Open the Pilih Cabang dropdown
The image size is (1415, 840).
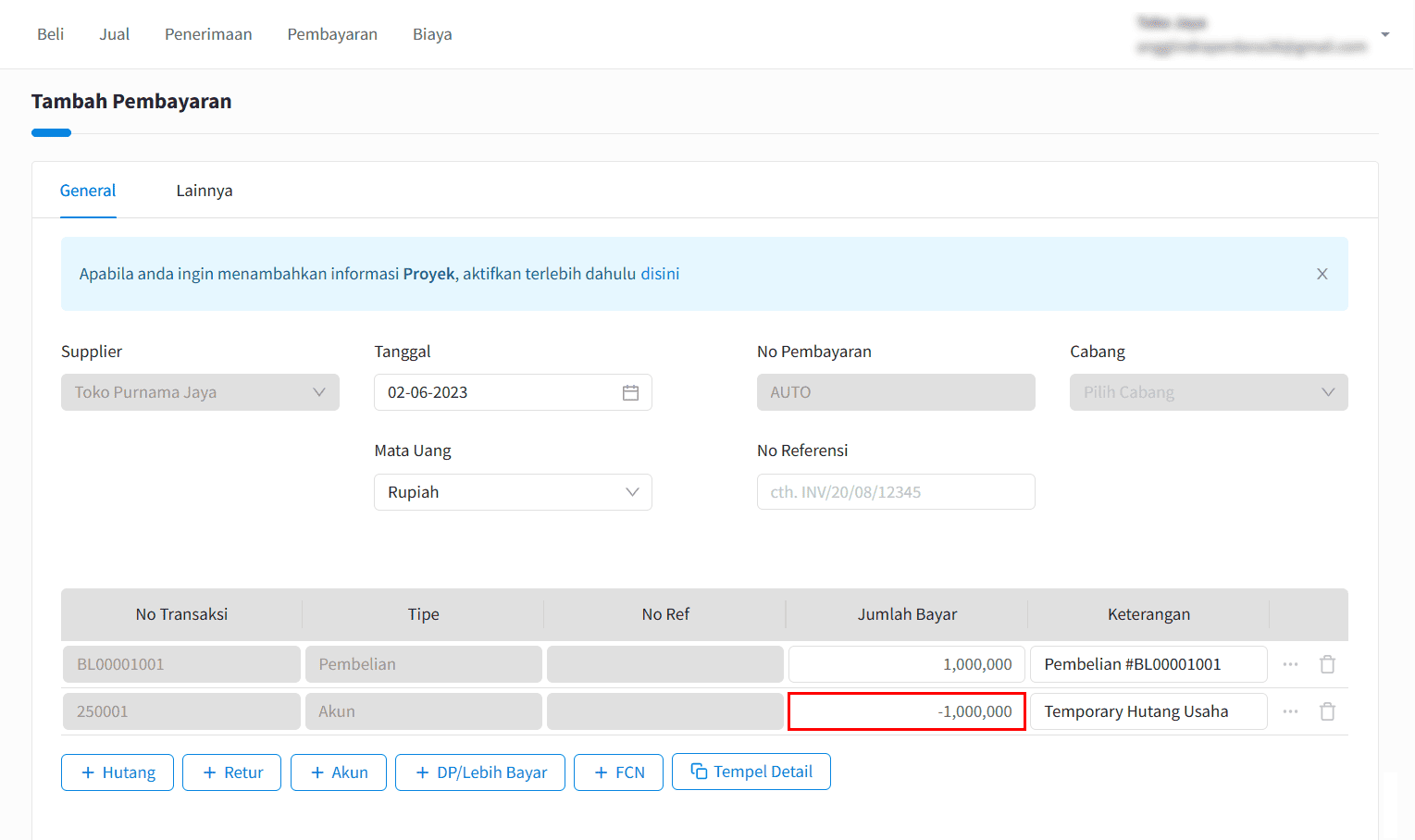pyautogui.click(x=1209, y=392)
